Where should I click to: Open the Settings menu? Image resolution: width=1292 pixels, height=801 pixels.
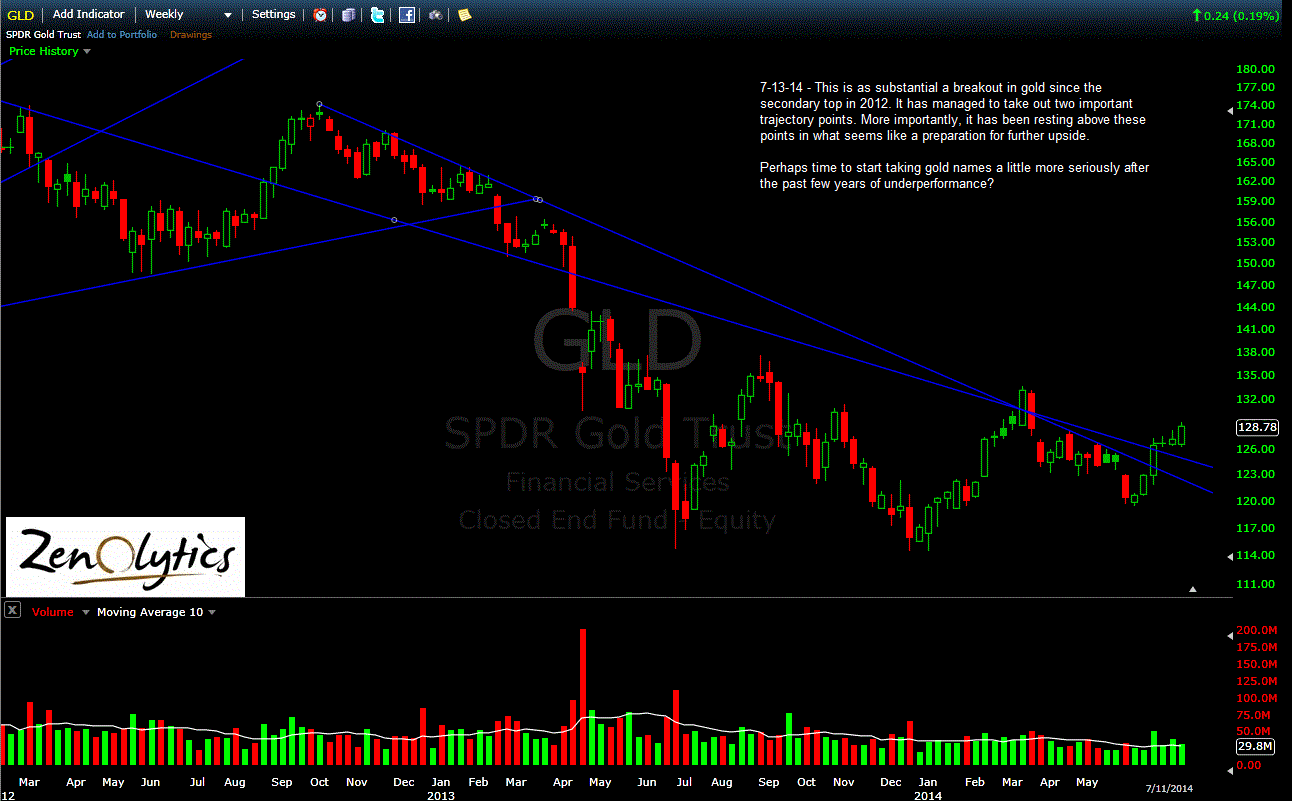(273, 15)
